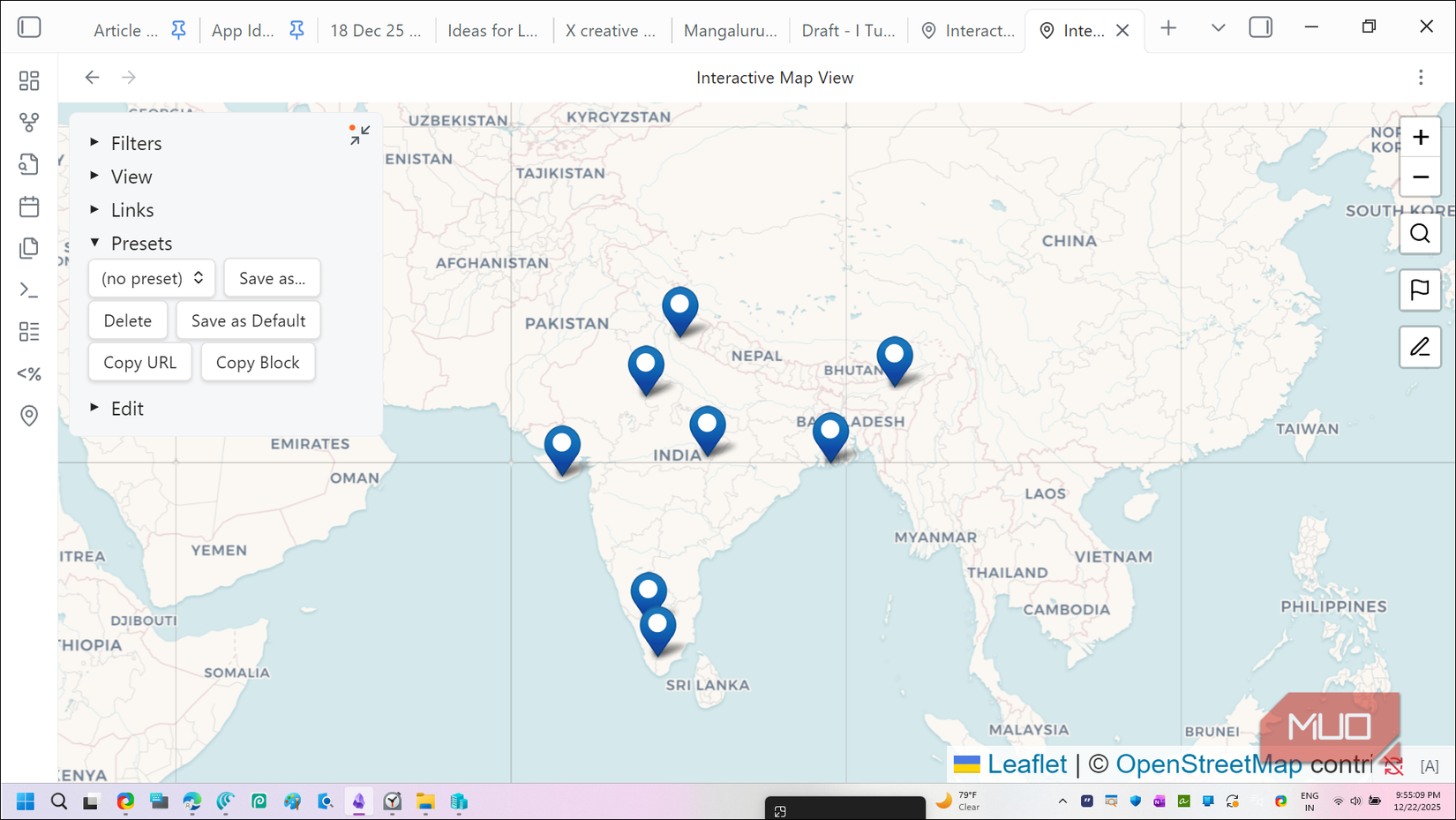This screenshot has height=820, width=1456.
Task: Toggle the right sidebar panel
Action: (1260, 27)
